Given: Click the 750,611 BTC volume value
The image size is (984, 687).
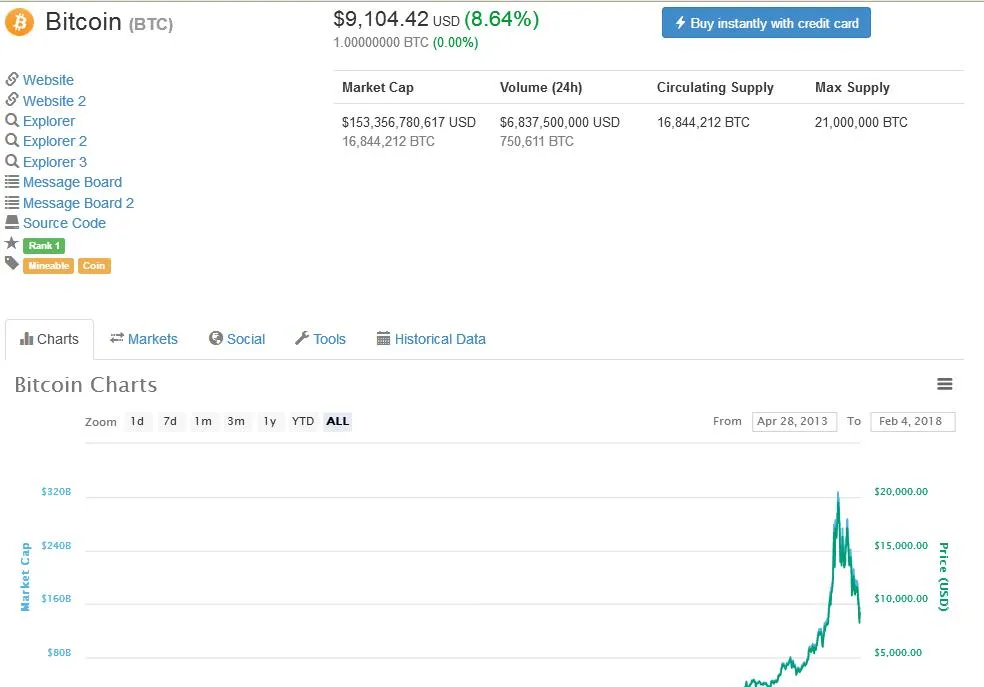Looking at the screenshot, I should pos(537,141).
